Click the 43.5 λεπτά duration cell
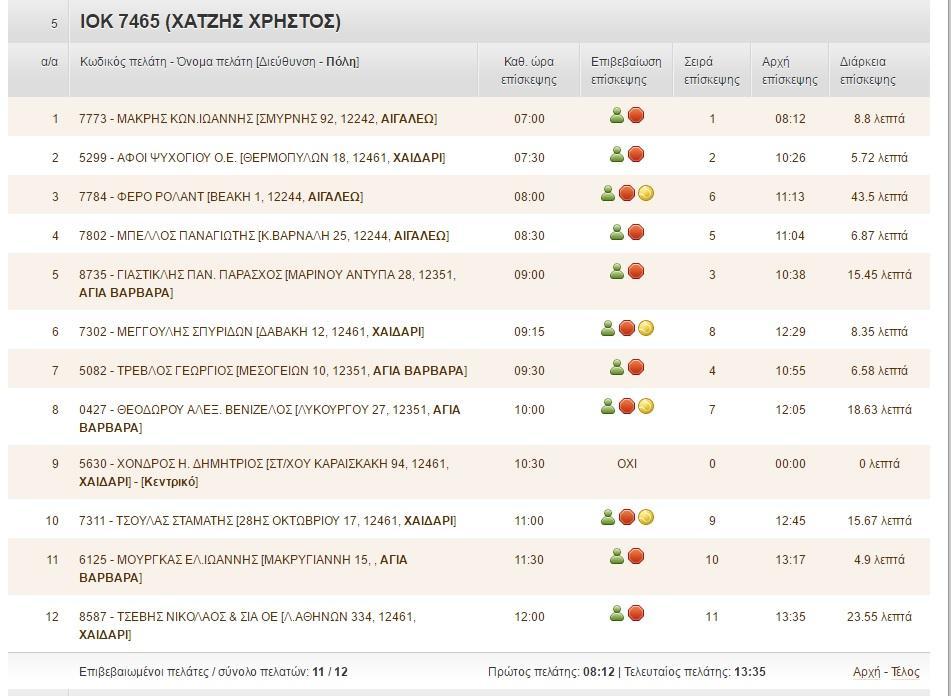The width and height of the screenshot is (951, 696). 879,196
